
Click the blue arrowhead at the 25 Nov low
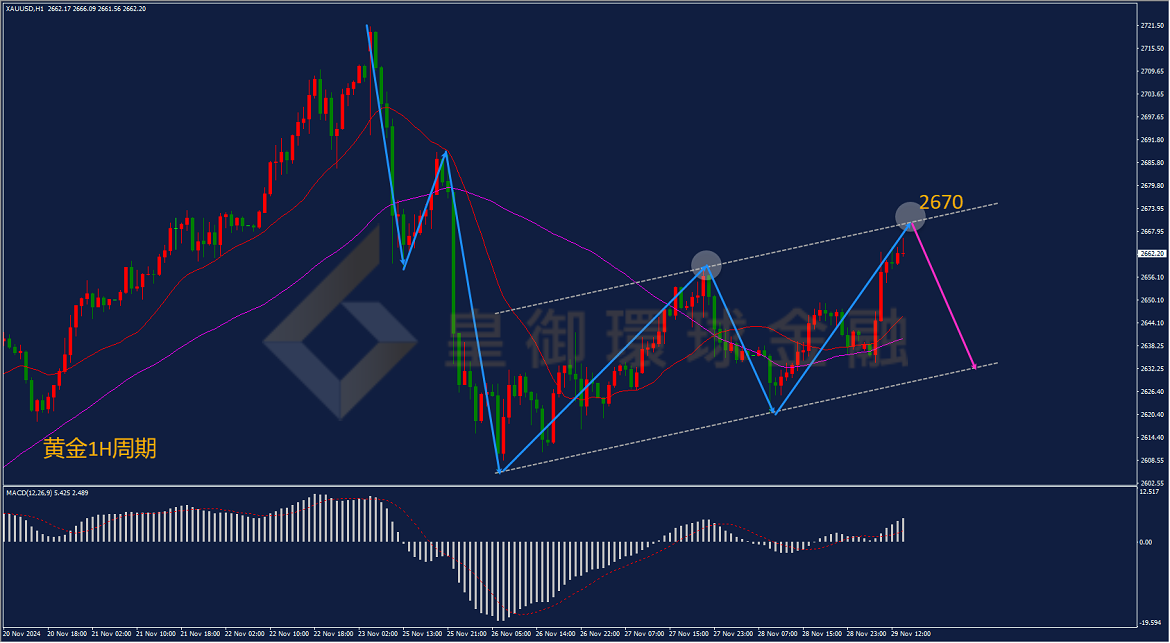pyautogui.click(x=404, y=265)
